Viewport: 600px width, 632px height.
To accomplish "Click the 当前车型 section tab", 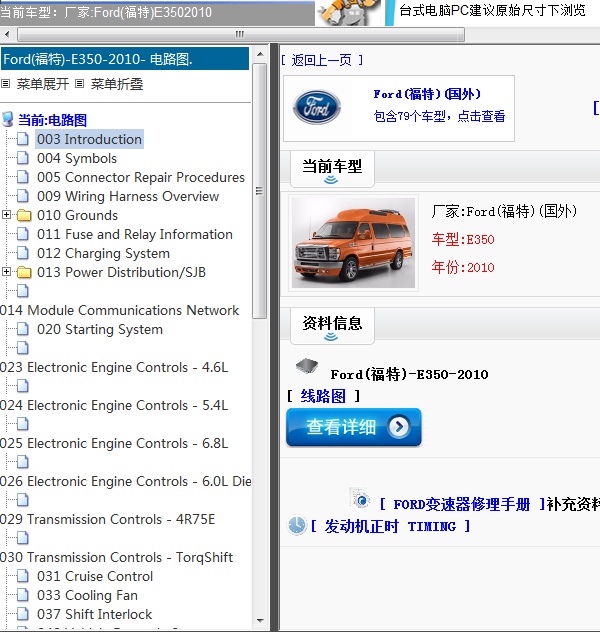I will (x=332, y=169).
